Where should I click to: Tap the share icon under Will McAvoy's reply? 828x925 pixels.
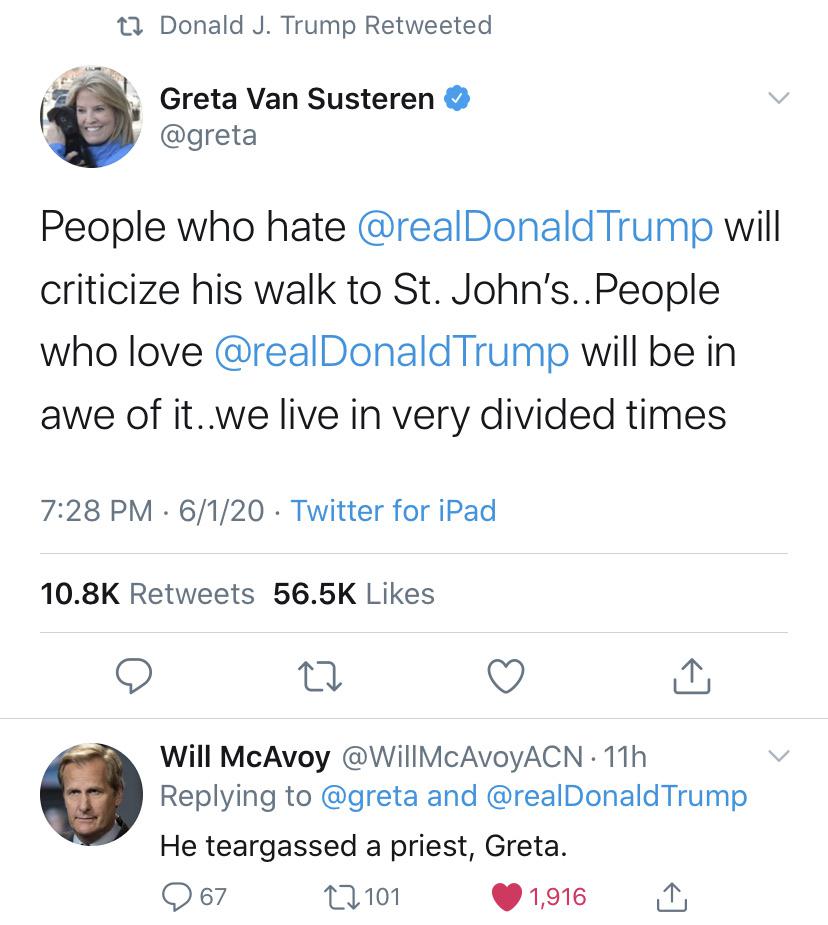(672, 898)
